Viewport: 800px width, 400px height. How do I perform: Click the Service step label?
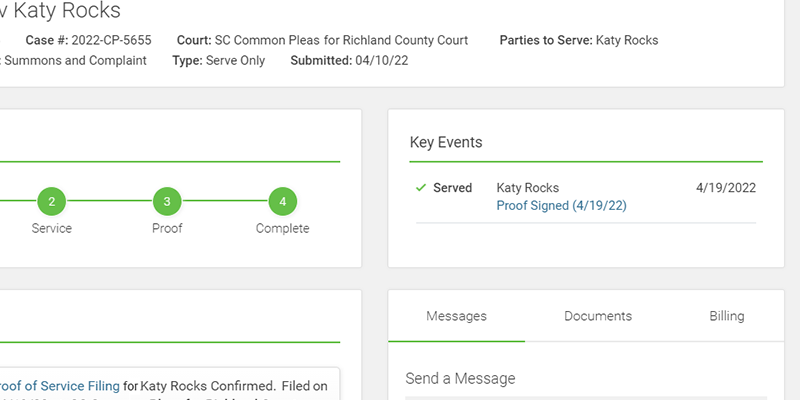(51, 228)
